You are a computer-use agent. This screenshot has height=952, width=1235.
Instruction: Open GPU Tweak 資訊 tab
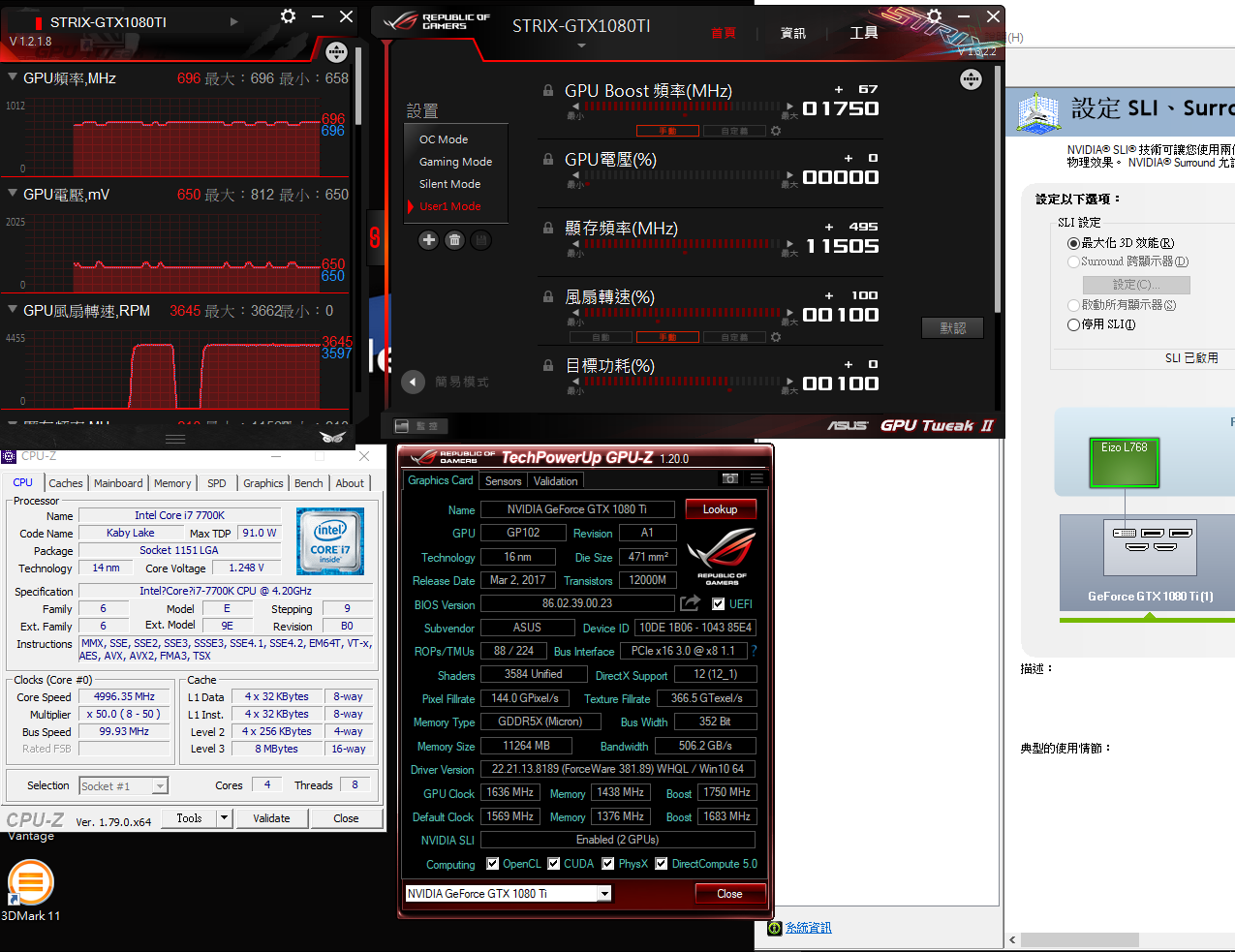coord(793,33)
